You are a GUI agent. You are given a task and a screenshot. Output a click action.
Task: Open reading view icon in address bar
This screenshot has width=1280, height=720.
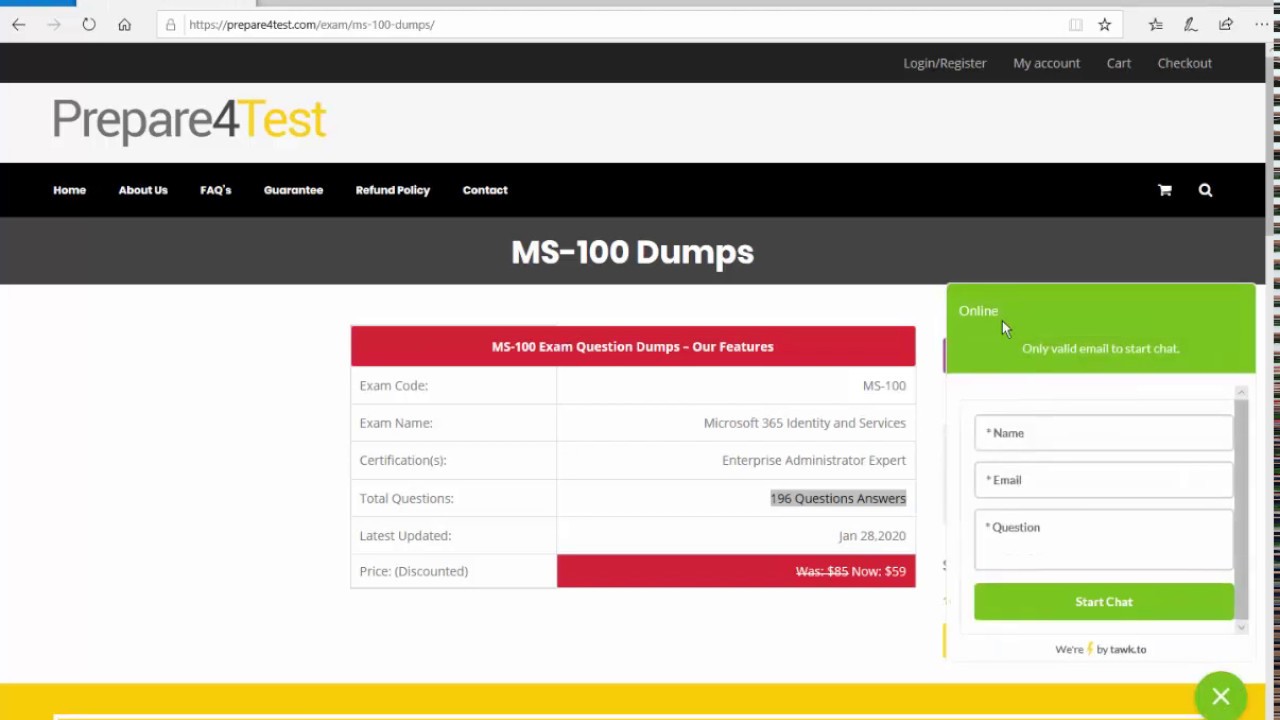[1076, 24]
